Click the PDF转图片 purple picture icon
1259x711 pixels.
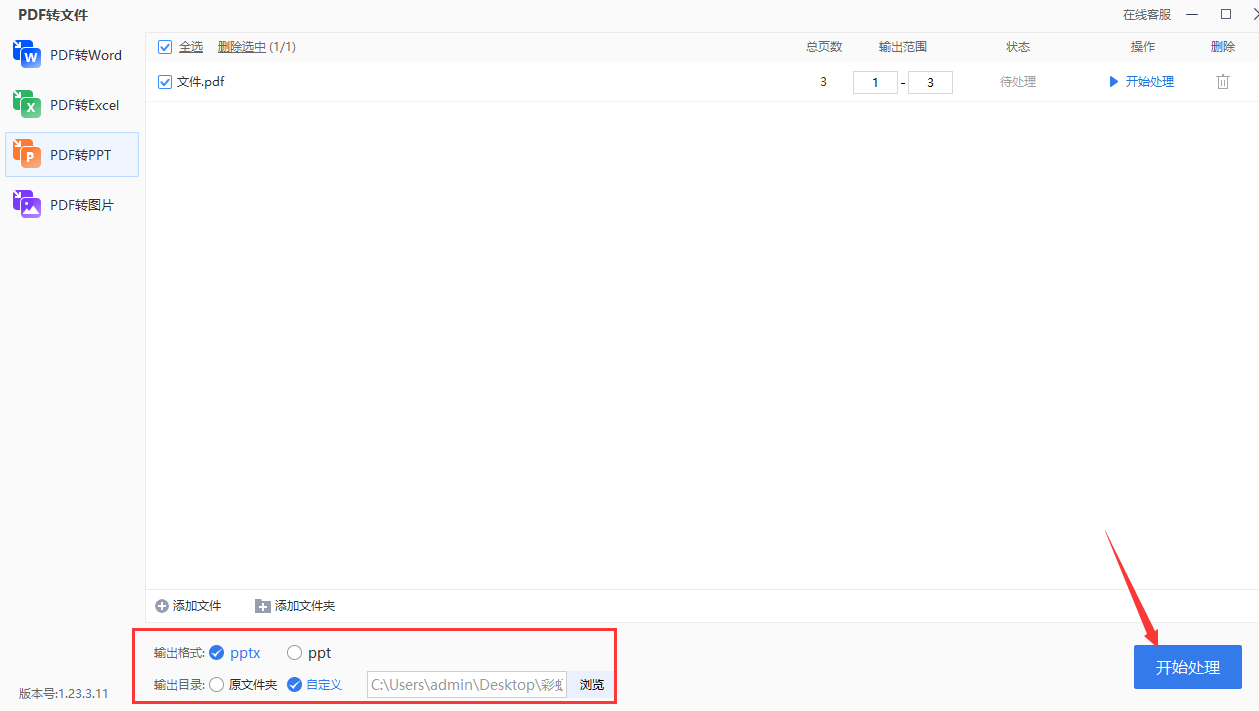(27, 204)
